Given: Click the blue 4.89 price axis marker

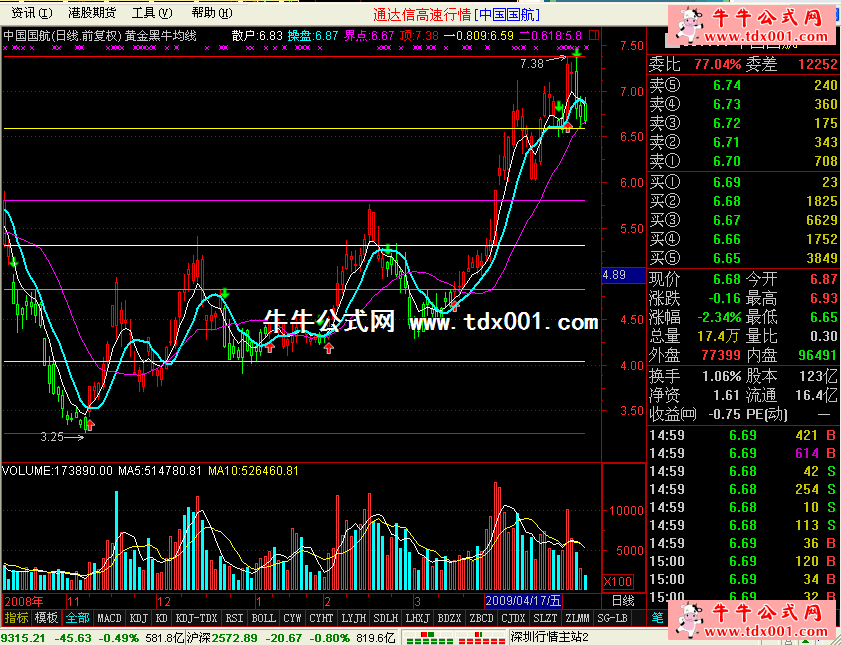Looking at the screenshot, I should point(623,275).
